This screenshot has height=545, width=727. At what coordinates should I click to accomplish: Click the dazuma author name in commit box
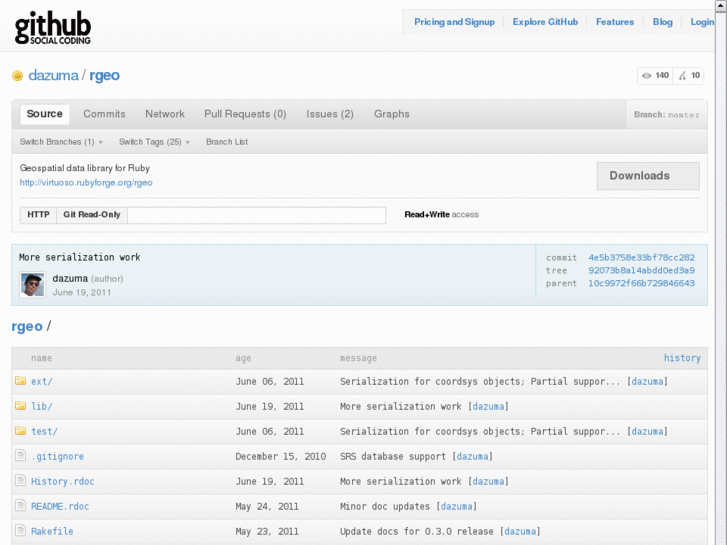70,278
